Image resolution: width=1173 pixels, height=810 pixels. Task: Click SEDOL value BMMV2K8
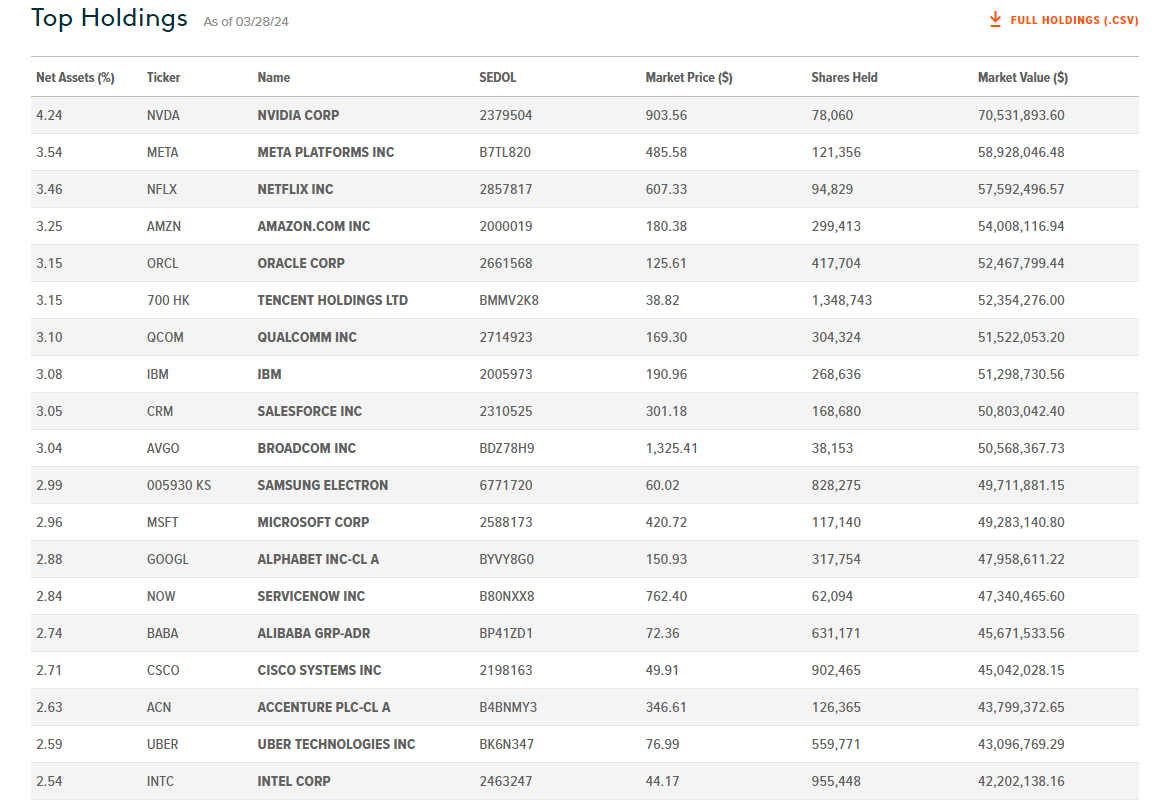(509, 301)
